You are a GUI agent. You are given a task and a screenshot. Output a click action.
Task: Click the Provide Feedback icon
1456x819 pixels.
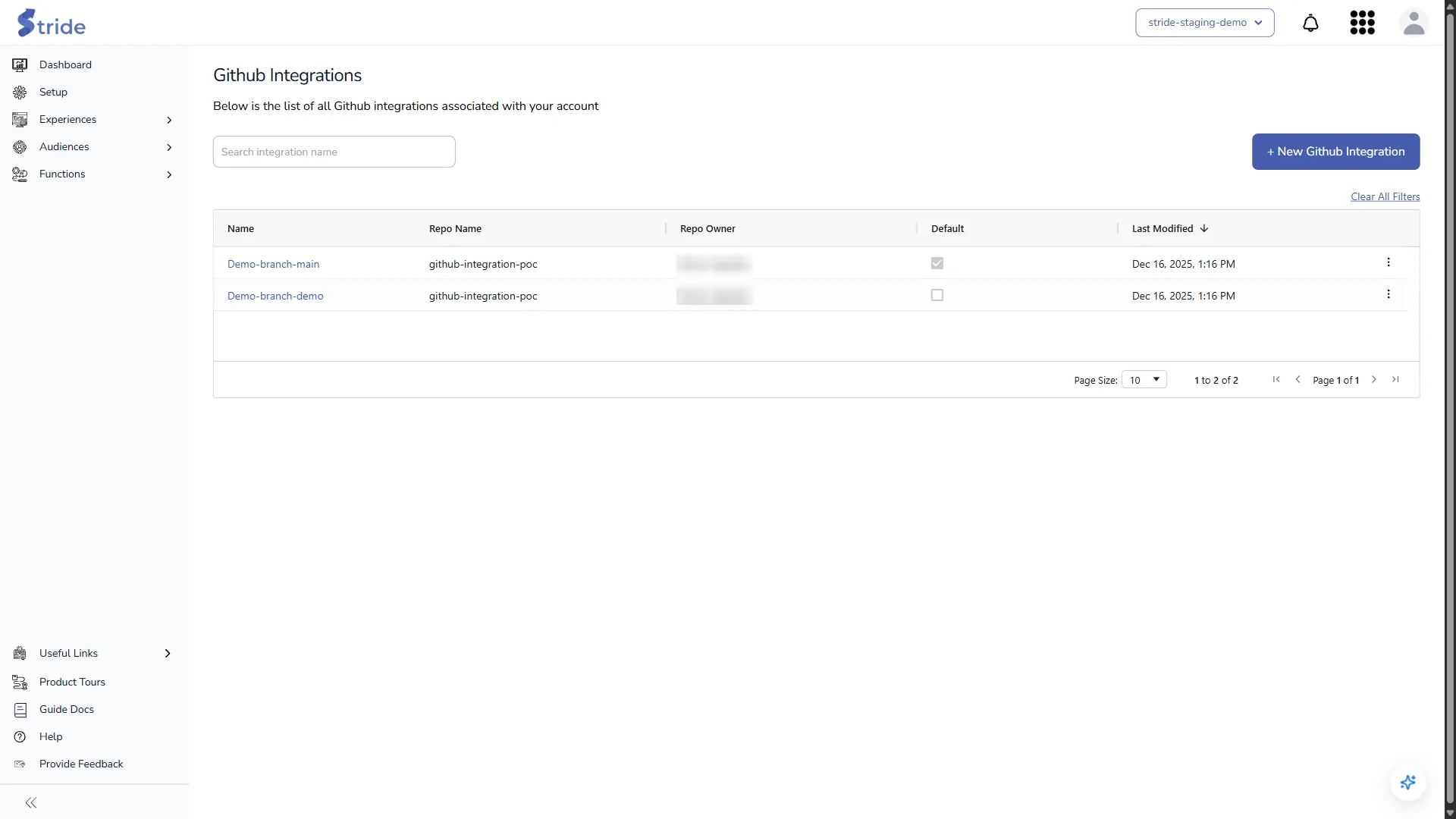20,764
